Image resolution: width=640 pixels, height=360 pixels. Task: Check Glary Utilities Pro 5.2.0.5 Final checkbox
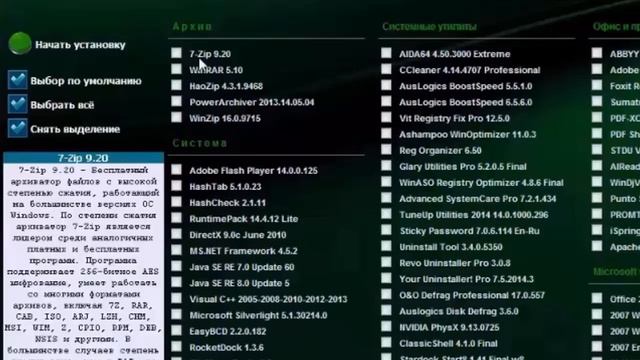click(x=386, y=165)
